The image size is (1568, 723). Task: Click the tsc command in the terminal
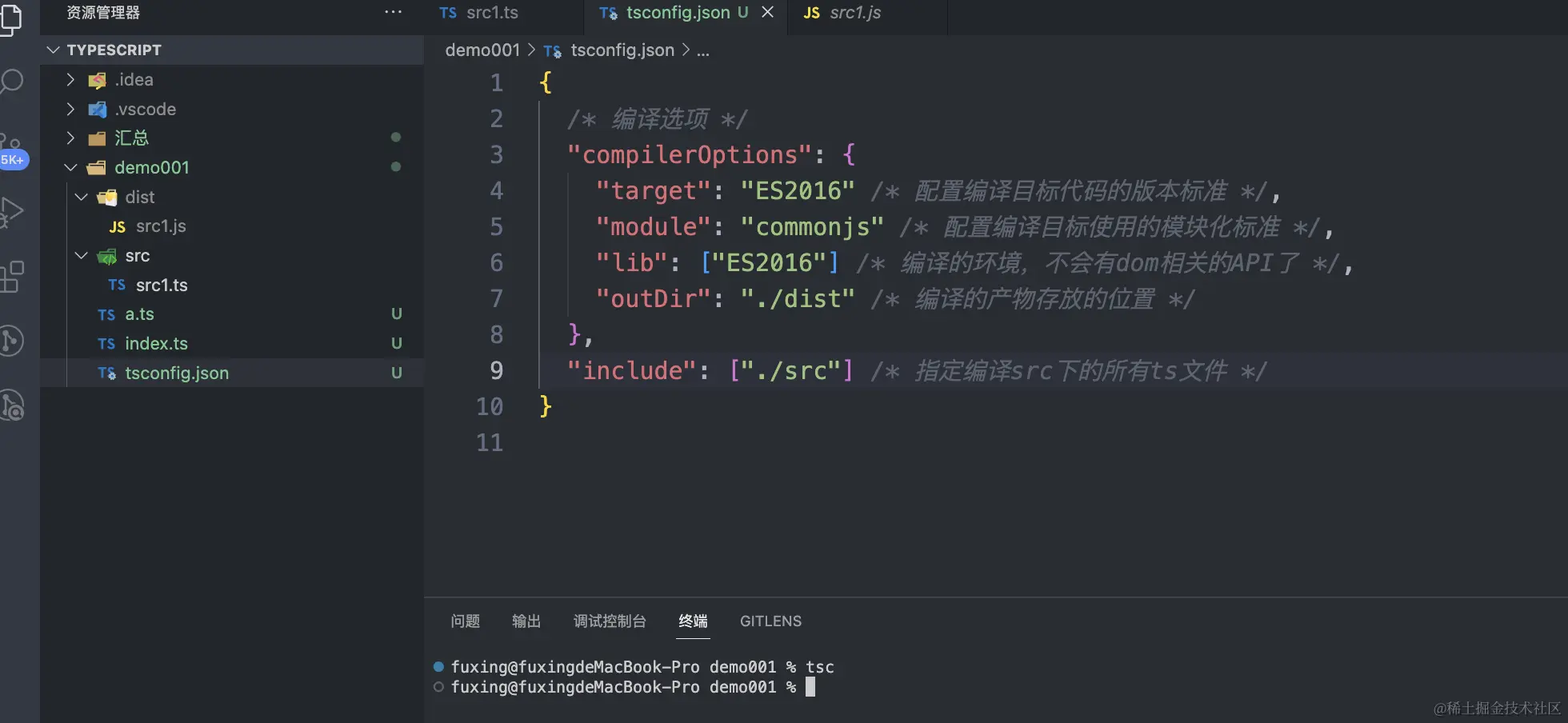click(820, 667)
